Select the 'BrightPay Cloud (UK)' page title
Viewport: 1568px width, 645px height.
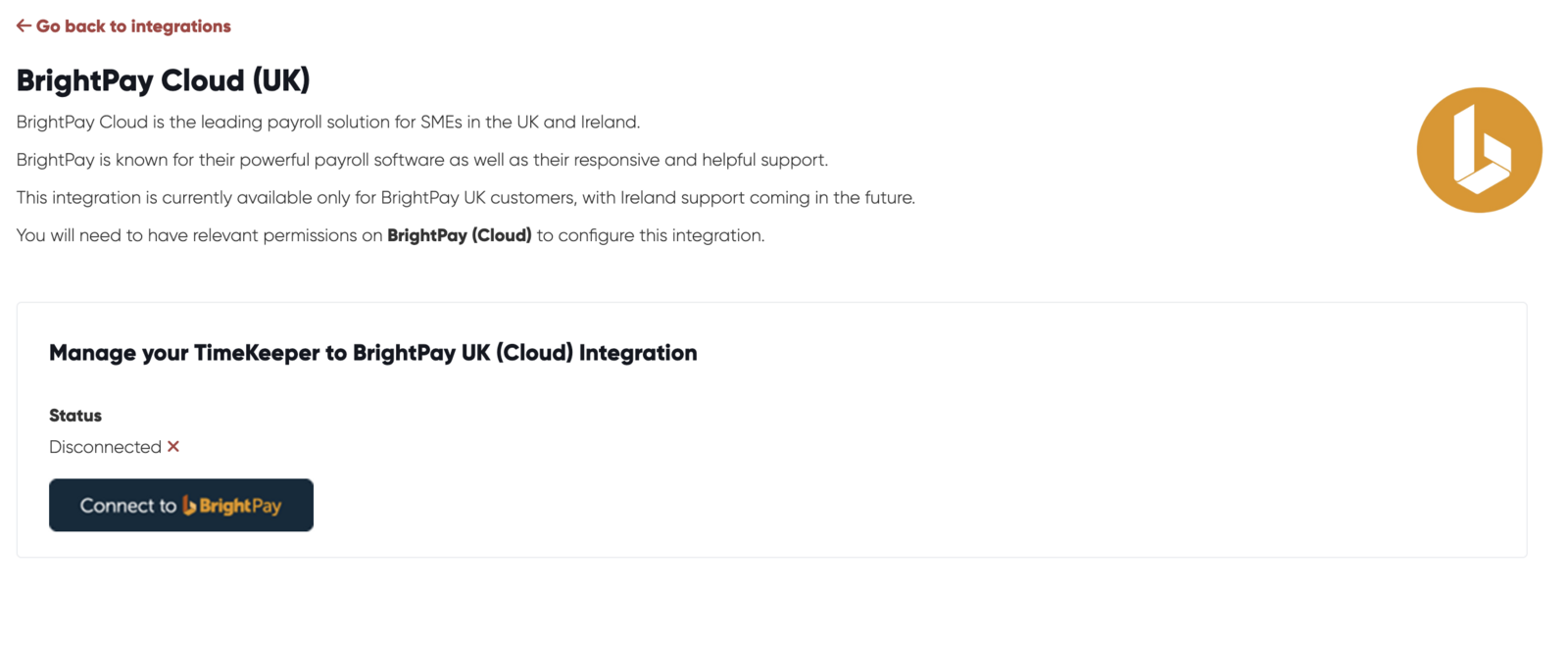click(163, 80)
